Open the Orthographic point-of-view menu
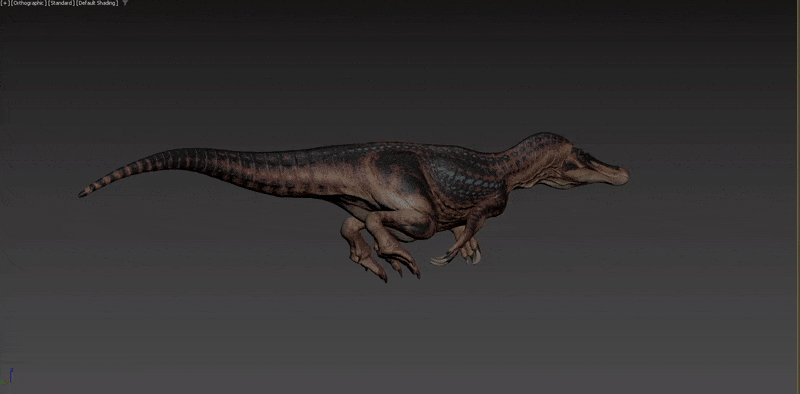 pos(29,3)
